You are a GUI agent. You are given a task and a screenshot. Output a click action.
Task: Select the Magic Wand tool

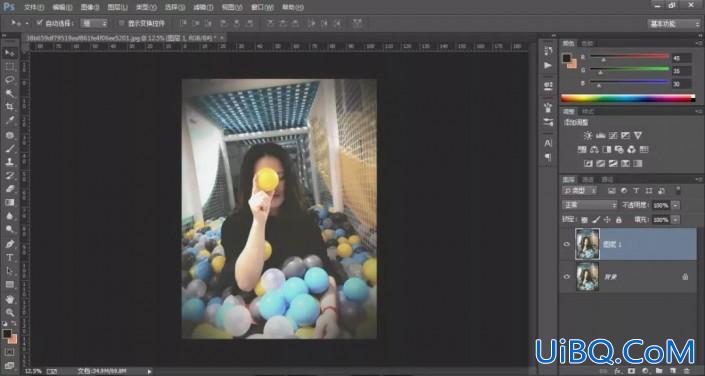click(x=9, y=94)
